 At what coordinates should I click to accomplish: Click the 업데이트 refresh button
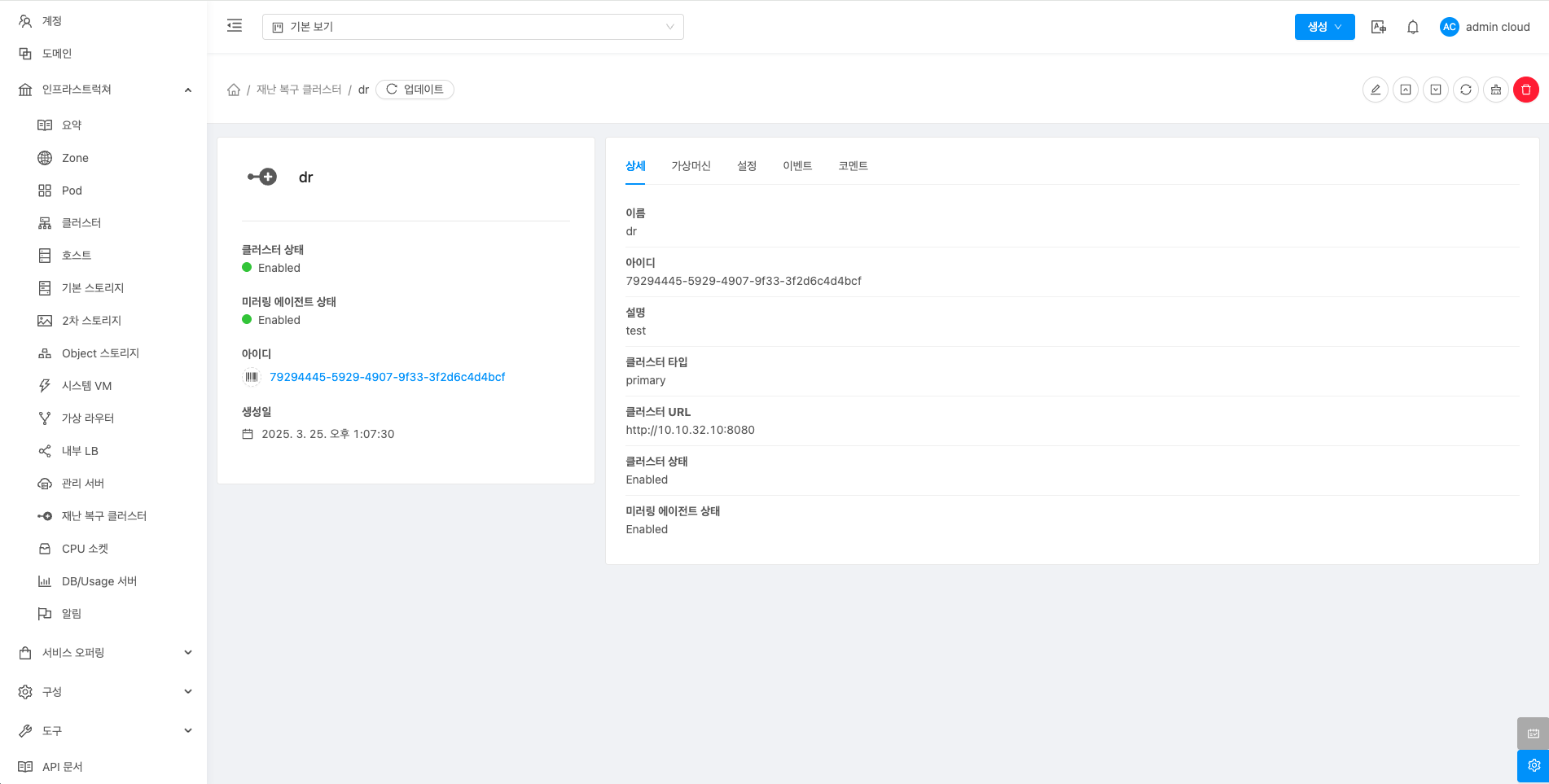click(415, 90)
